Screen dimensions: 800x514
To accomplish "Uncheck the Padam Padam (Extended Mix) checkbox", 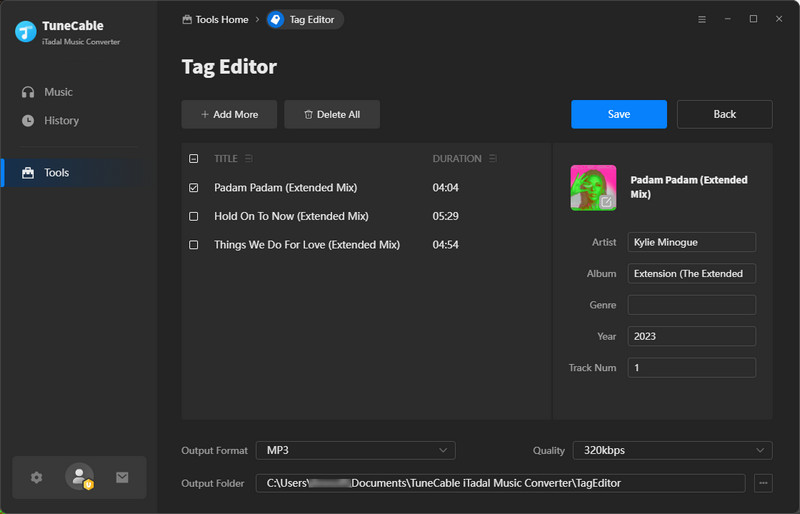I will click(x=193, y=187).
